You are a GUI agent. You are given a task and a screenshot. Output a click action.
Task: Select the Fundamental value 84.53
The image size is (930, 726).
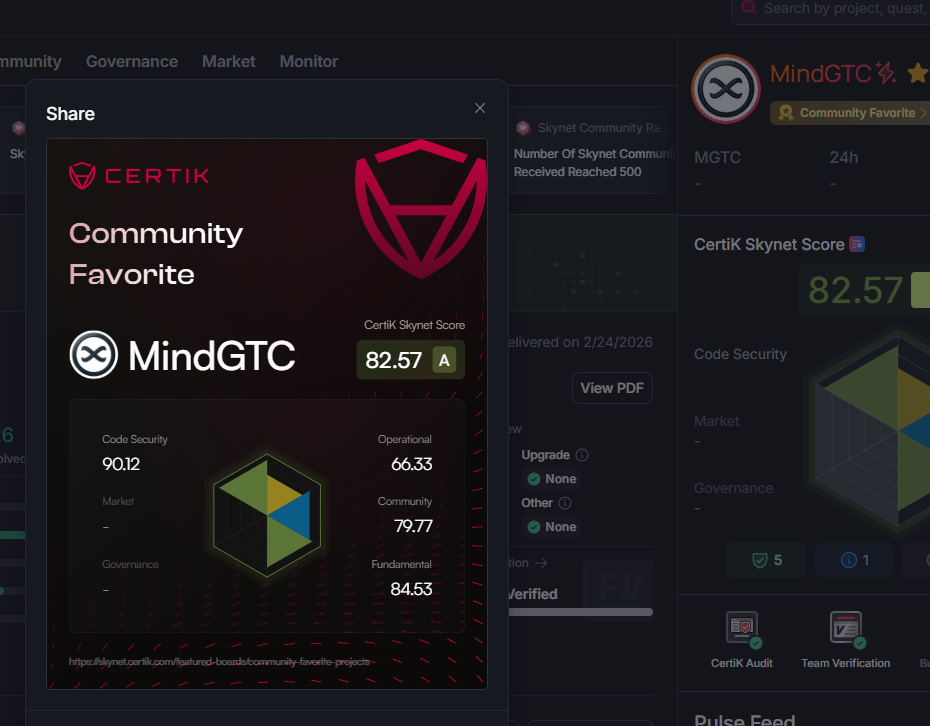point(411,589)
